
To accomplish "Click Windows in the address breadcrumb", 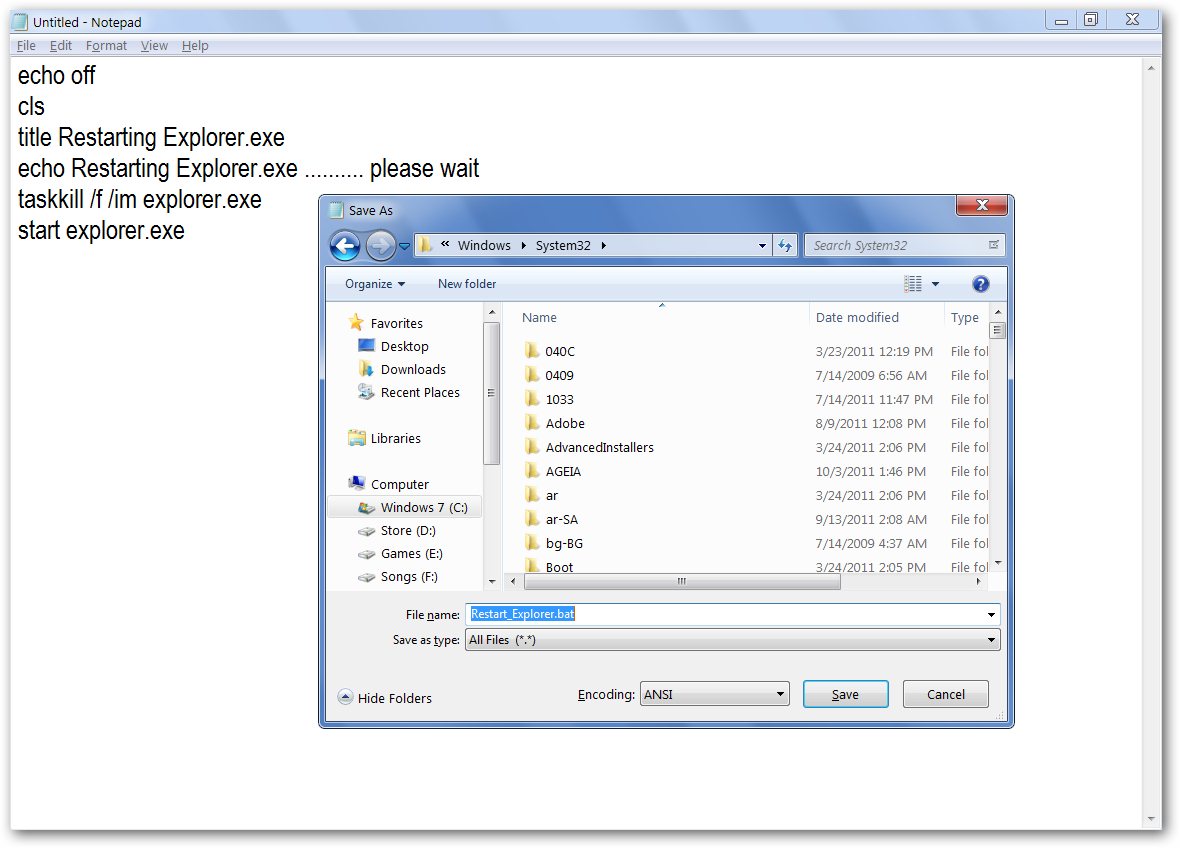I will click(484, 245).
